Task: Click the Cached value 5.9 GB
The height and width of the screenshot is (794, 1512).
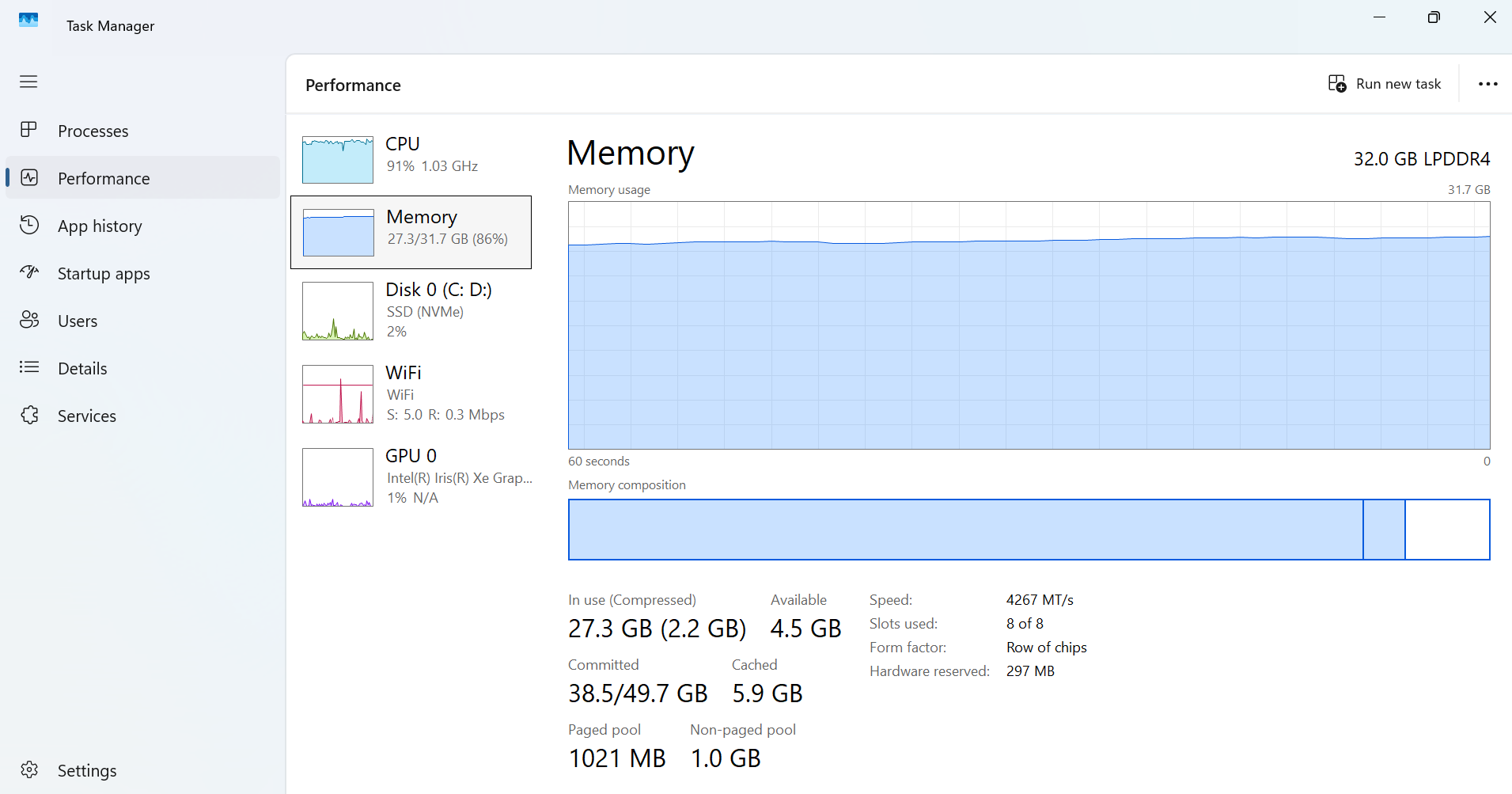Action: (767, 693)
